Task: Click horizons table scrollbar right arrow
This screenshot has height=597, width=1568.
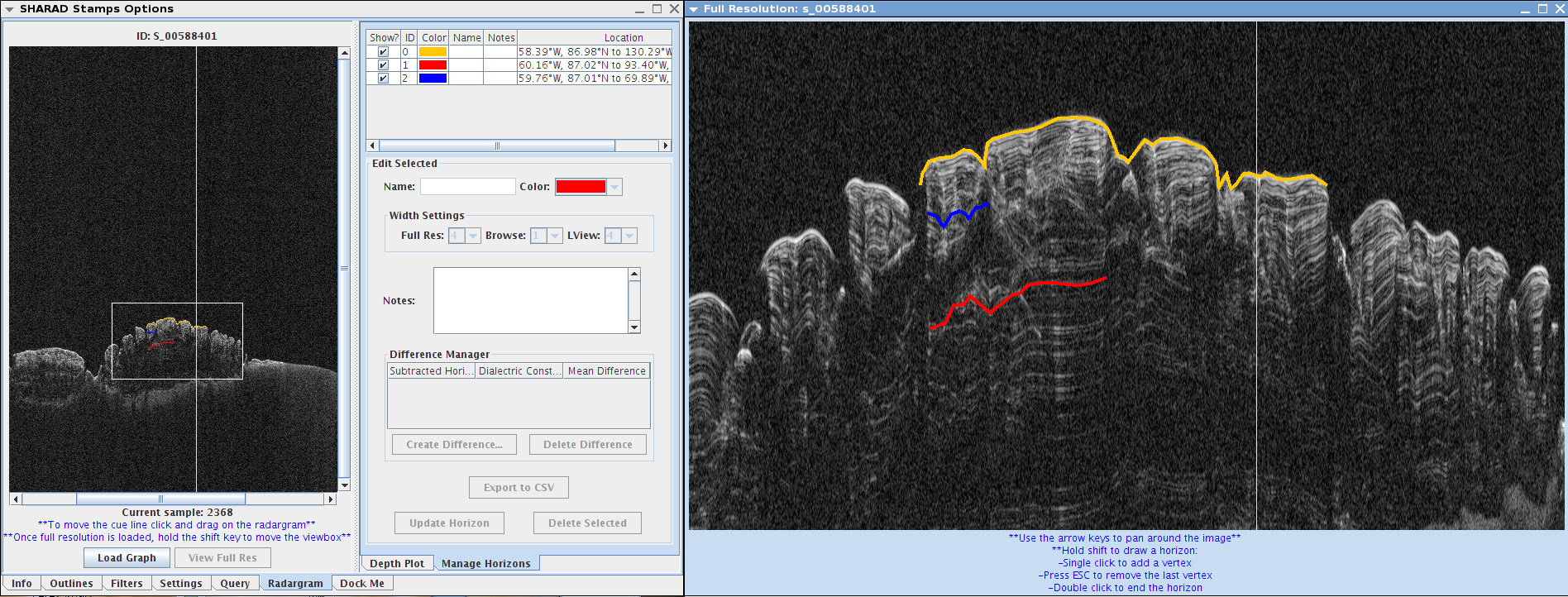Action: pos(665,146)
